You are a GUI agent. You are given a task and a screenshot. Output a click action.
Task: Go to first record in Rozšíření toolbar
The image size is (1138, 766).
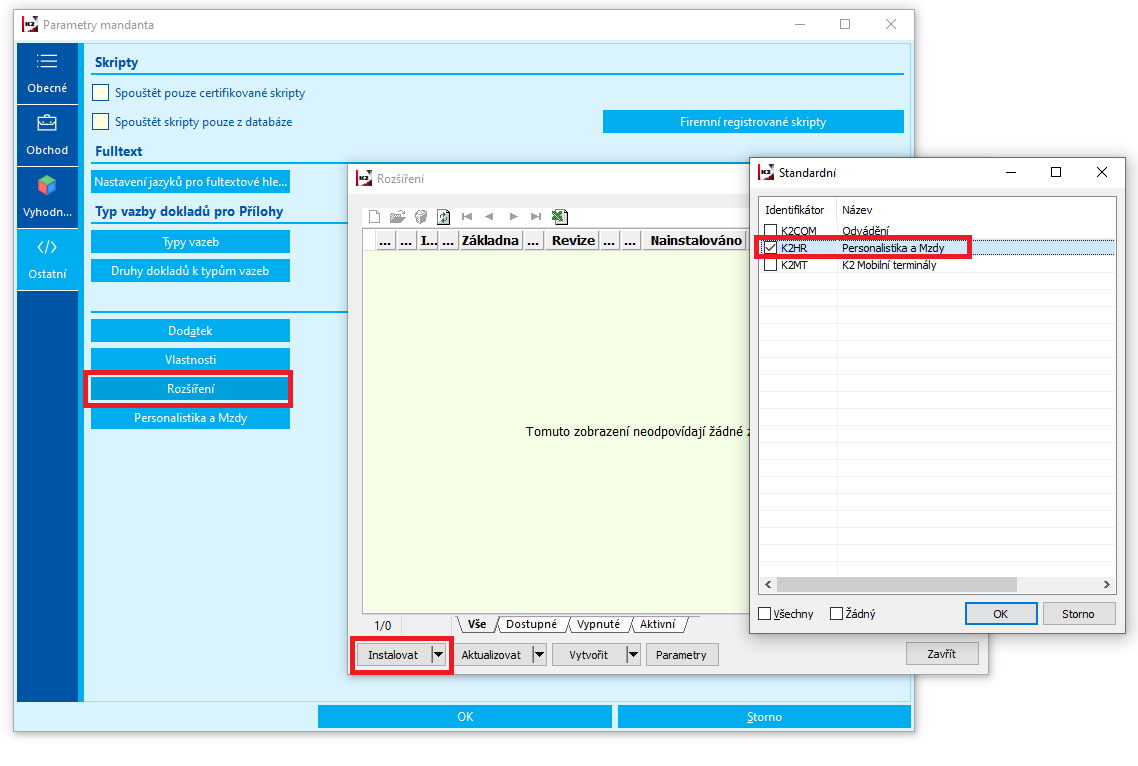pos(467,216)
